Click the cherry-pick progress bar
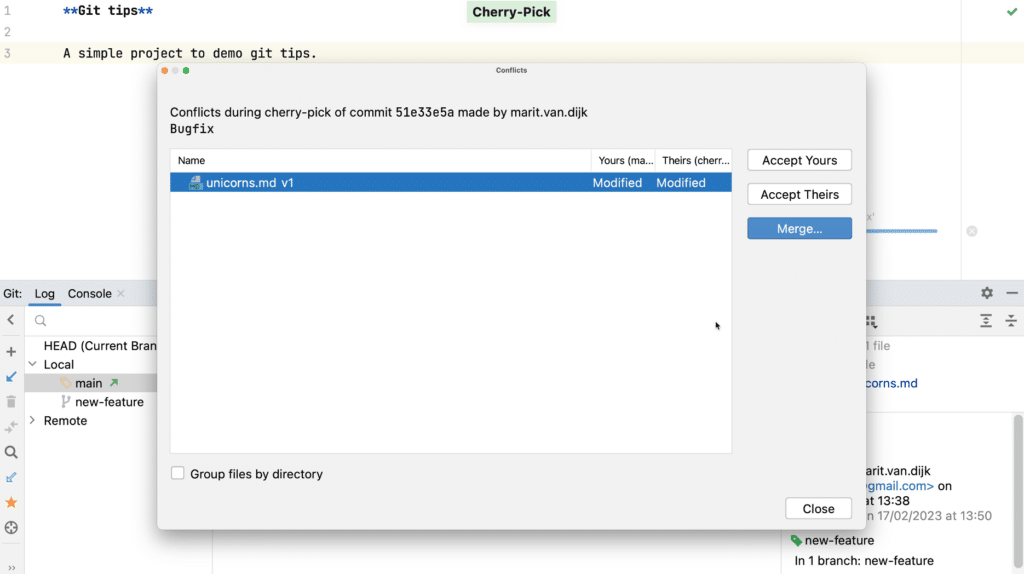 point(902,231)
